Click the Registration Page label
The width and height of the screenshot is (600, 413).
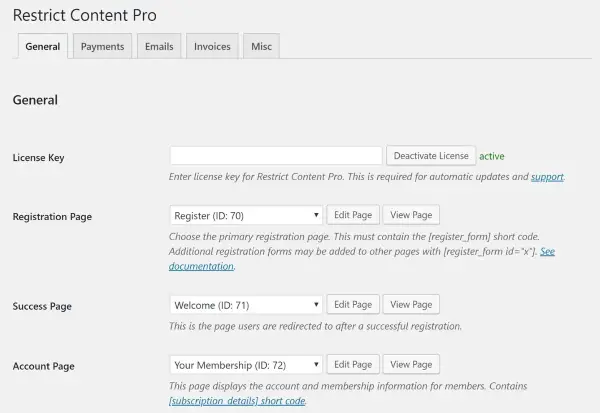click(52, 217)
